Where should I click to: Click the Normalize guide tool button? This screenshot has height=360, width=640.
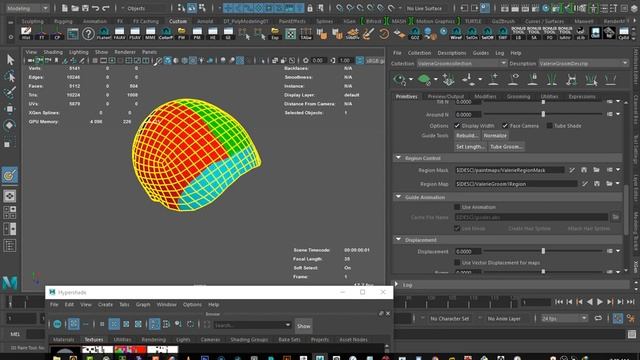pos(495,136)
